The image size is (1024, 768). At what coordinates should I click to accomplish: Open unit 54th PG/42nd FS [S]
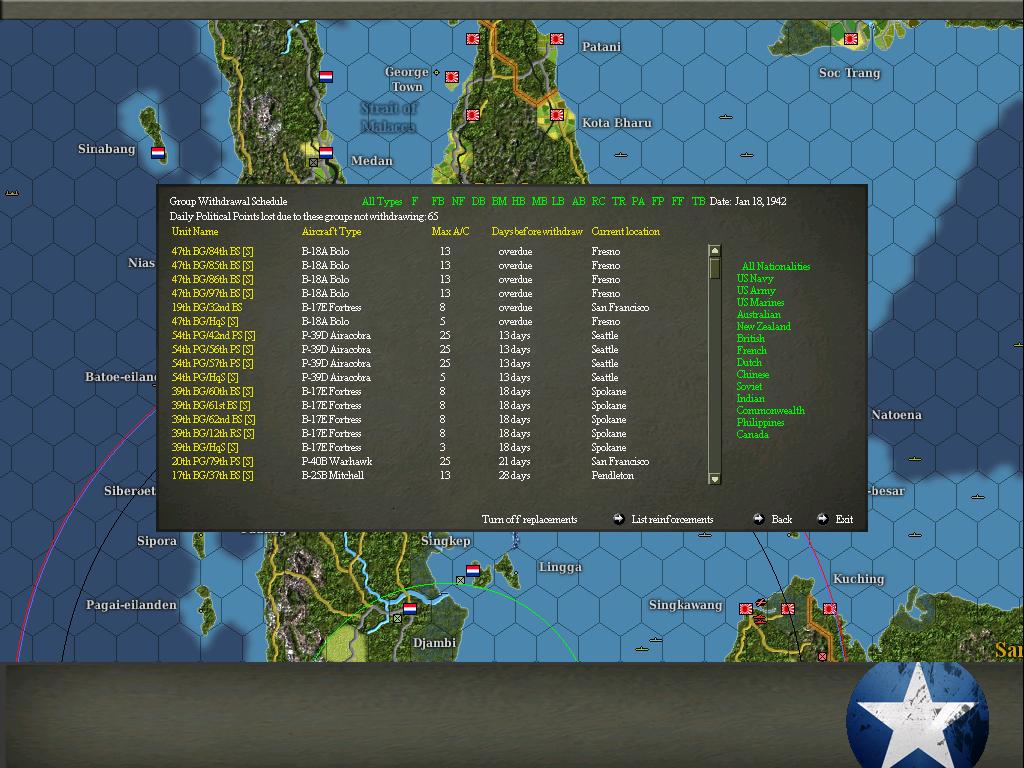(213, 336)
